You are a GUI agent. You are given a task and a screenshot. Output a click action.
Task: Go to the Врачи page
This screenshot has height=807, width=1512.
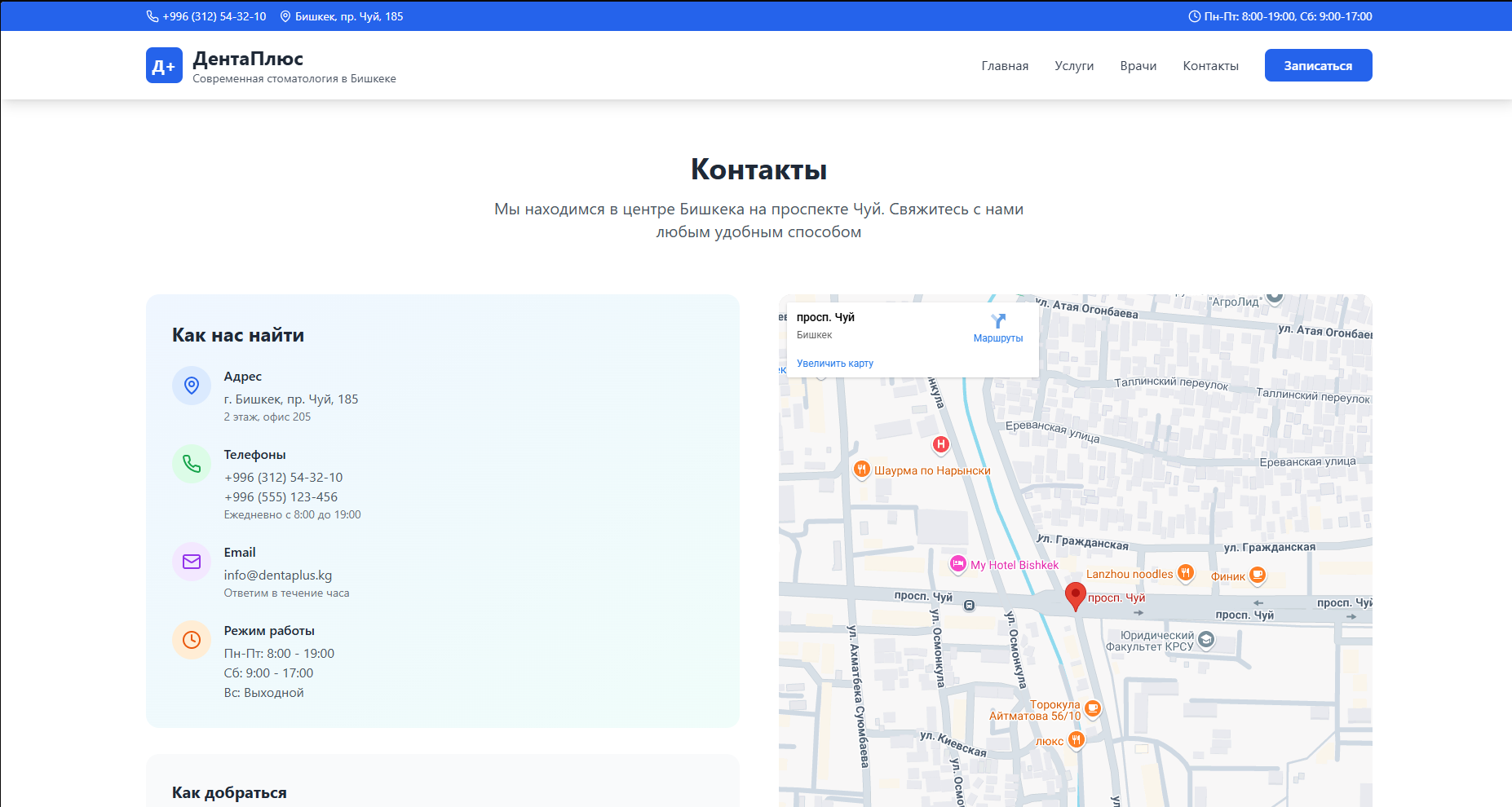pos(1138,66)
